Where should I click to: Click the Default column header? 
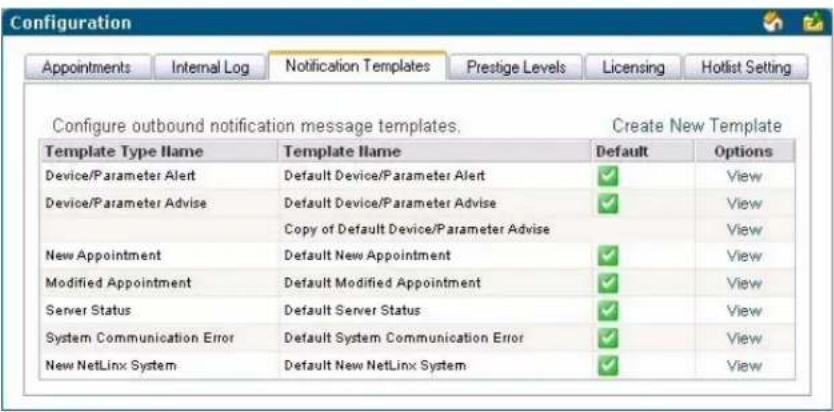coord(643,152)
